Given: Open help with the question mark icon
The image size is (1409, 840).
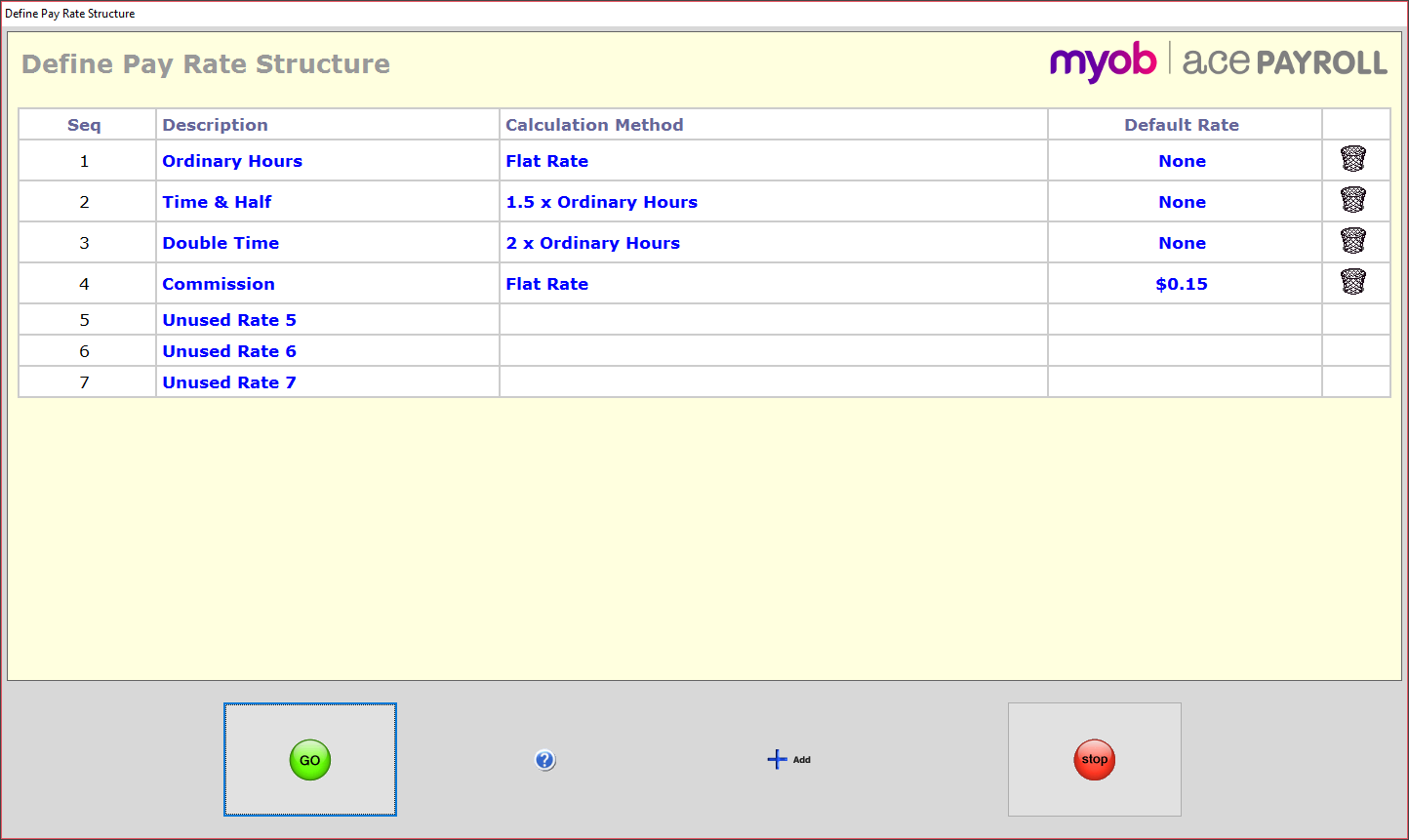Looking at the screenshot, I should tap(545, 759).
